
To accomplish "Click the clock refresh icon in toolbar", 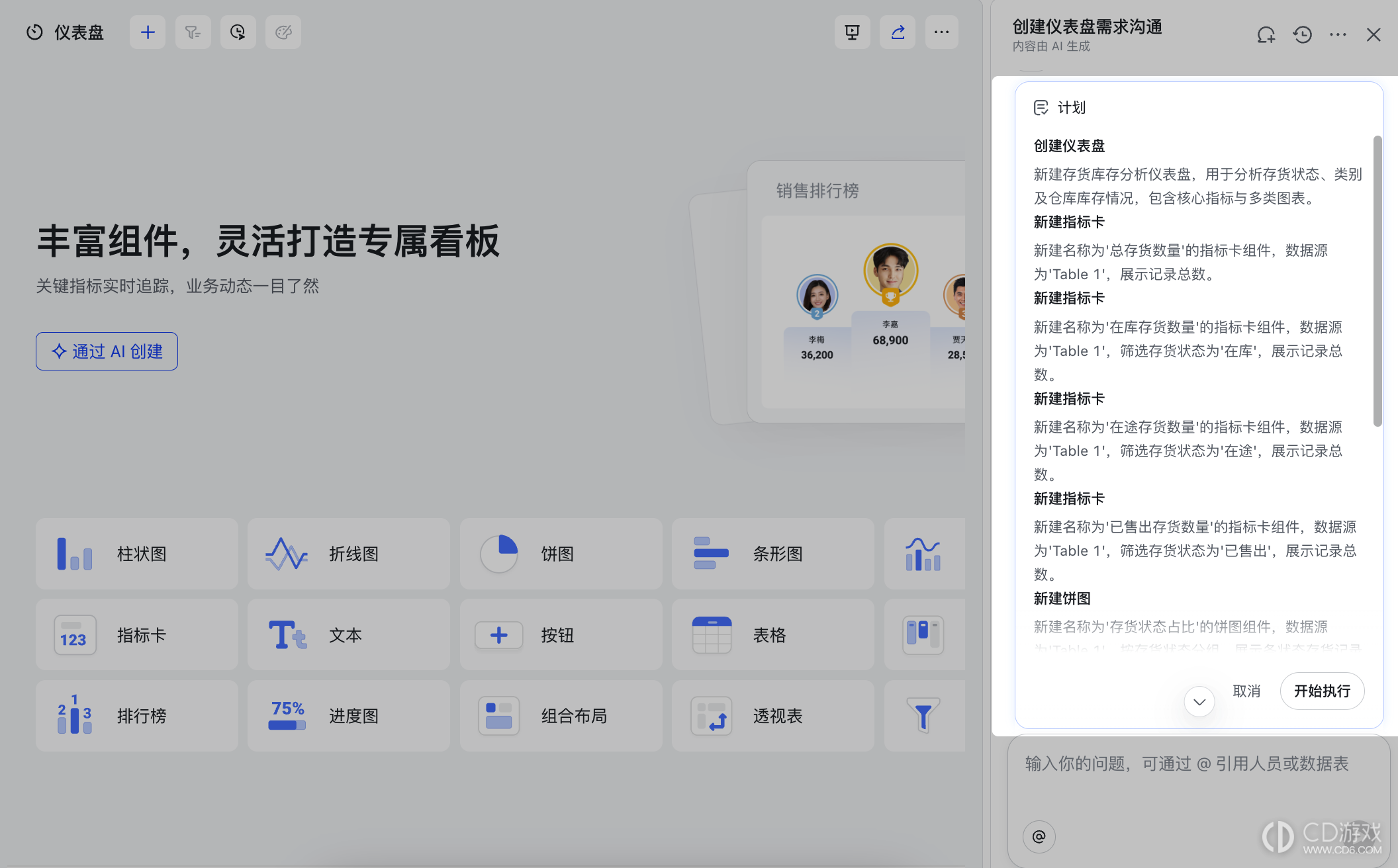I will point(238,32).
